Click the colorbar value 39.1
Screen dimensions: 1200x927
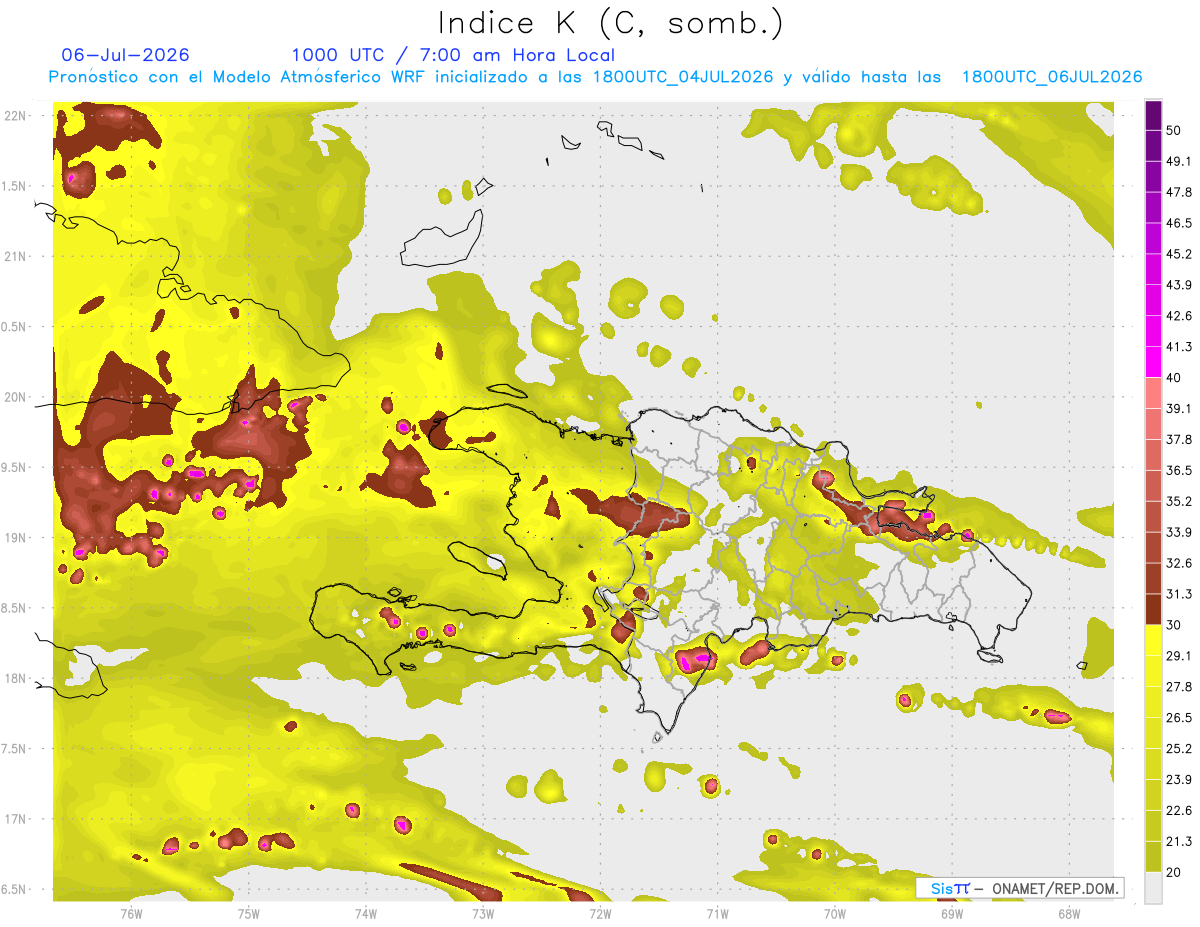1179,408
